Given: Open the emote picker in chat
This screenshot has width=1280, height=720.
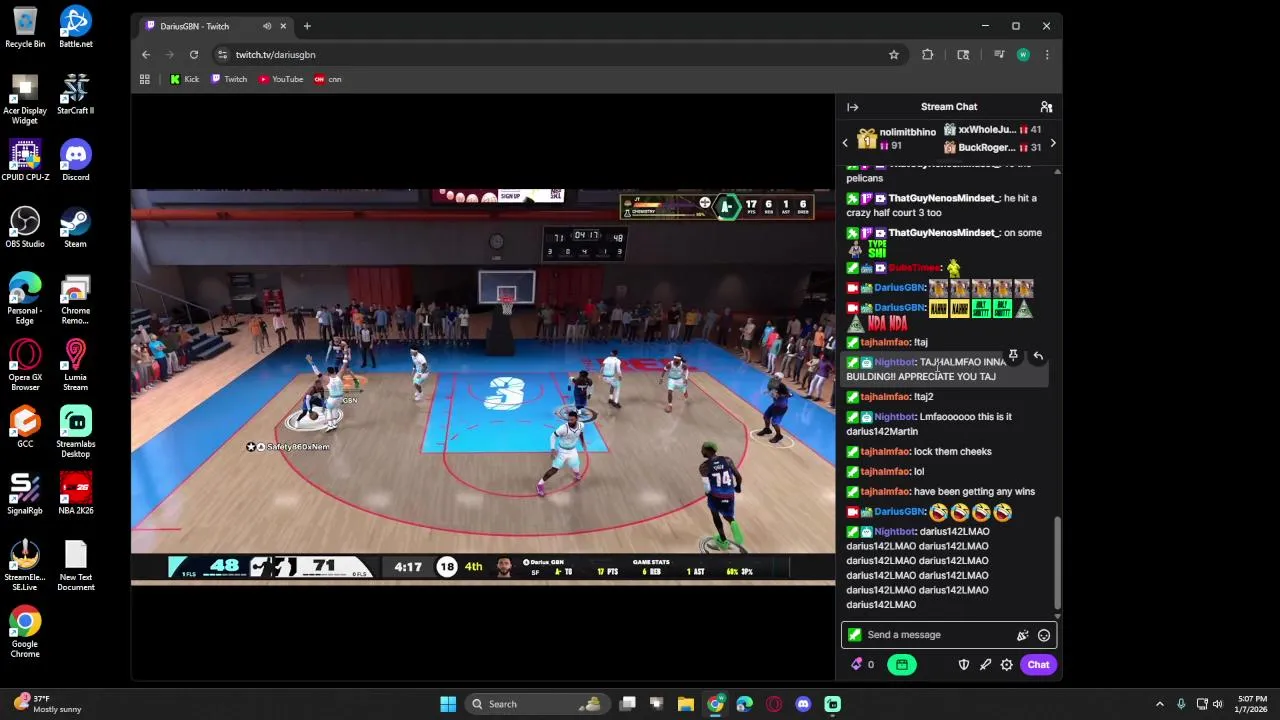Looking at the screenshot, I should click(x=1044, y=635).
